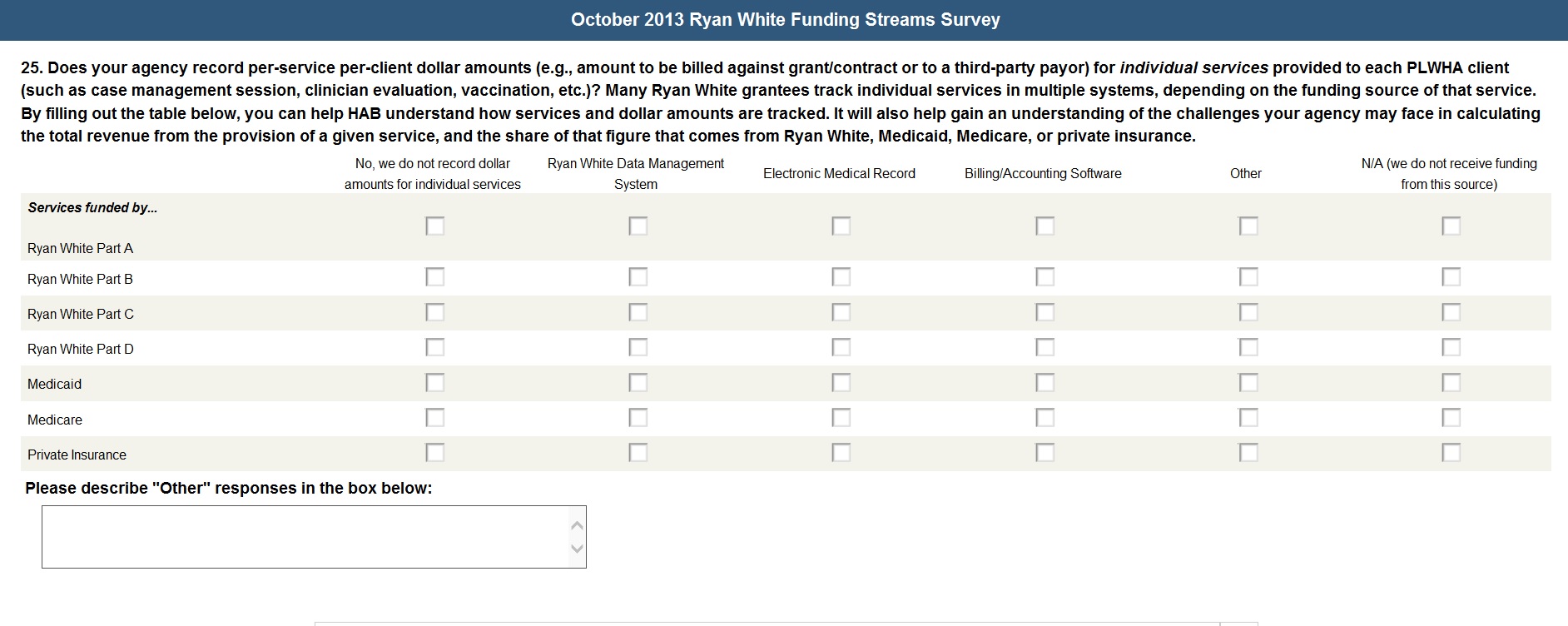Screen dimensions: 1568x626
Task: Tick Ryan White Part B Data Management System box
Action: 638,276
